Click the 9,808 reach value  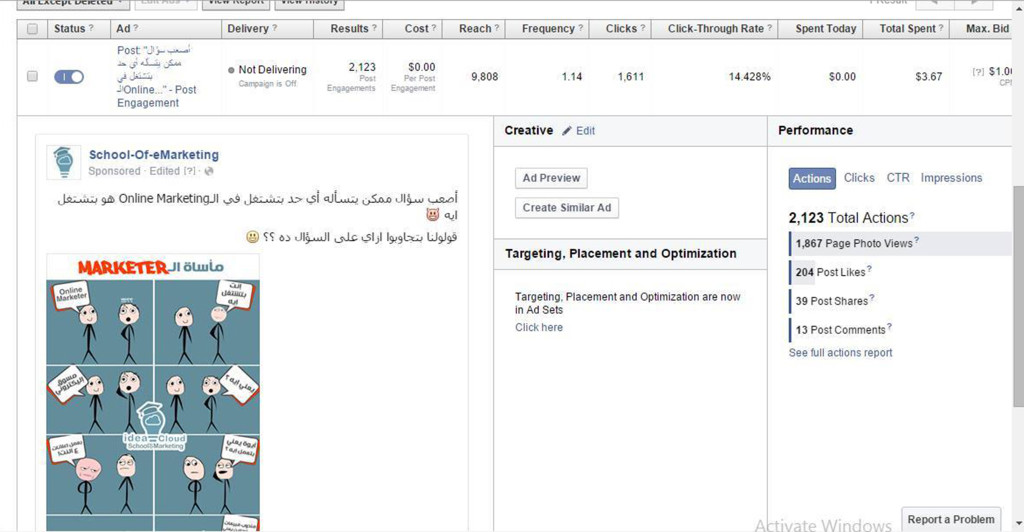click(485, 76)
